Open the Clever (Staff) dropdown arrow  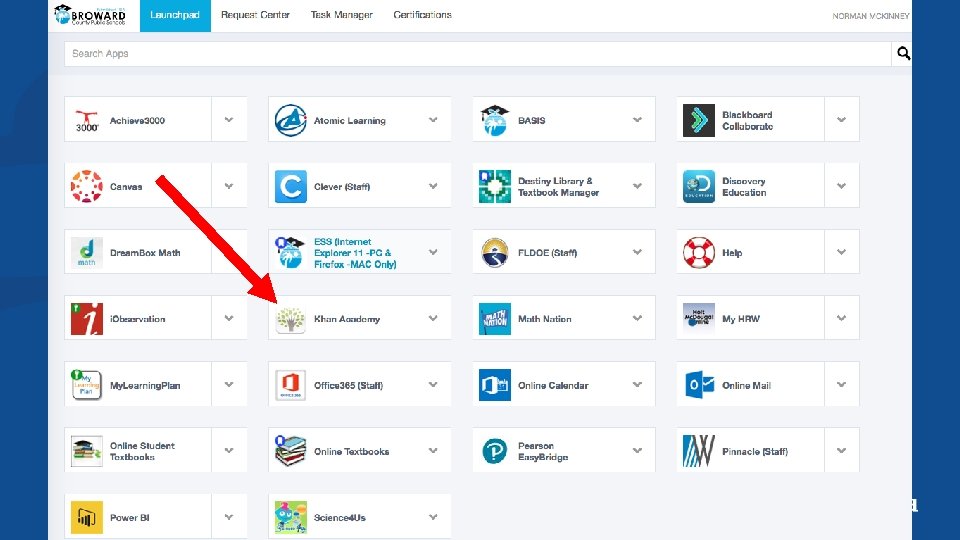coord(433,186)
